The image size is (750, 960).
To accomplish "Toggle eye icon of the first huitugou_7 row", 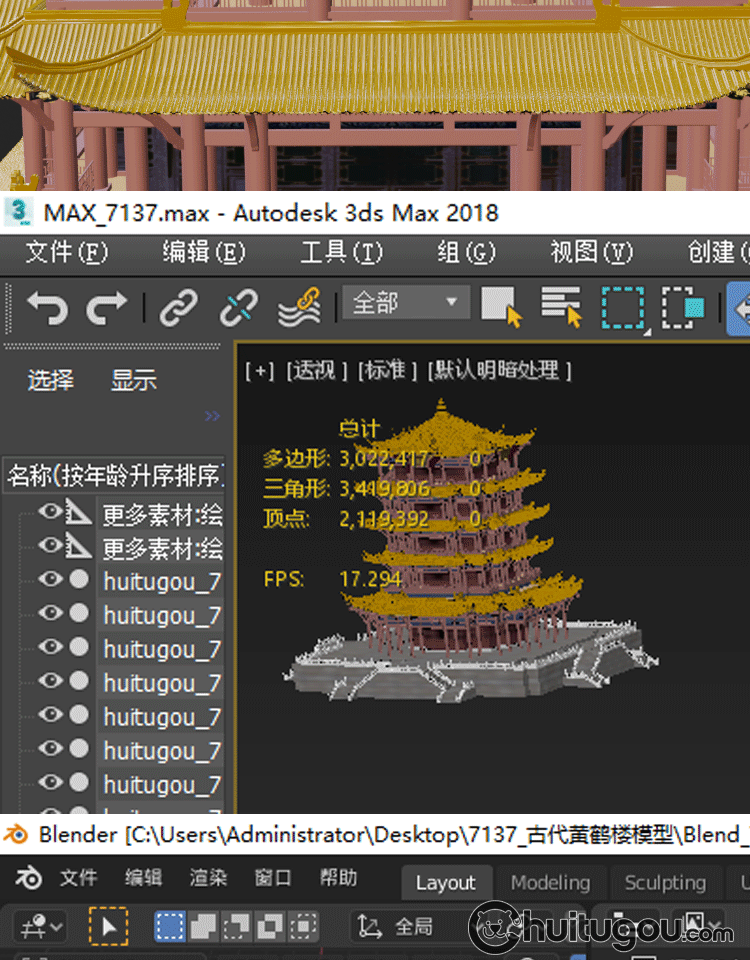I will (50, 579).
